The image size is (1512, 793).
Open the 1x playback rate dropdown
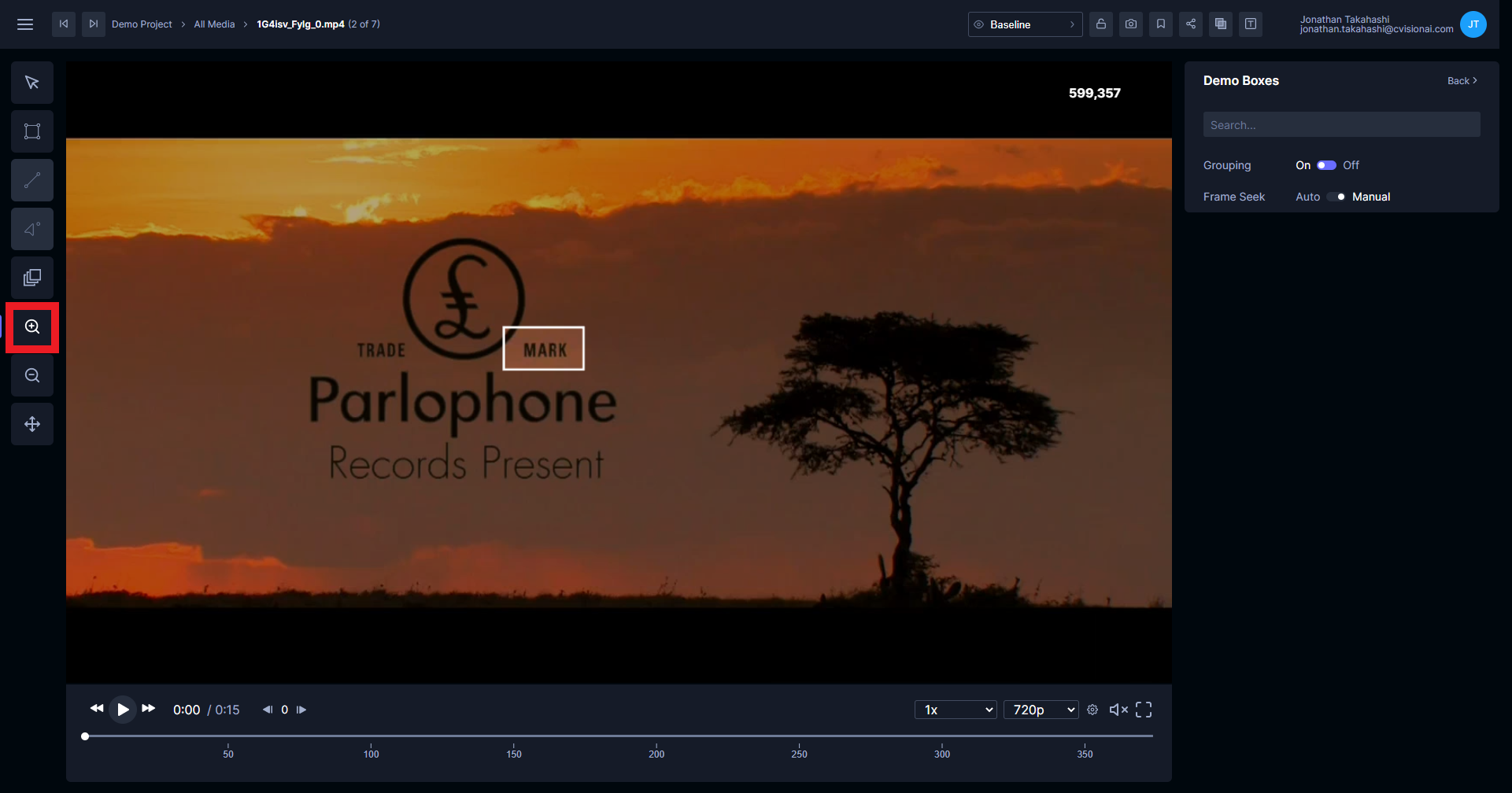point(956,710)
